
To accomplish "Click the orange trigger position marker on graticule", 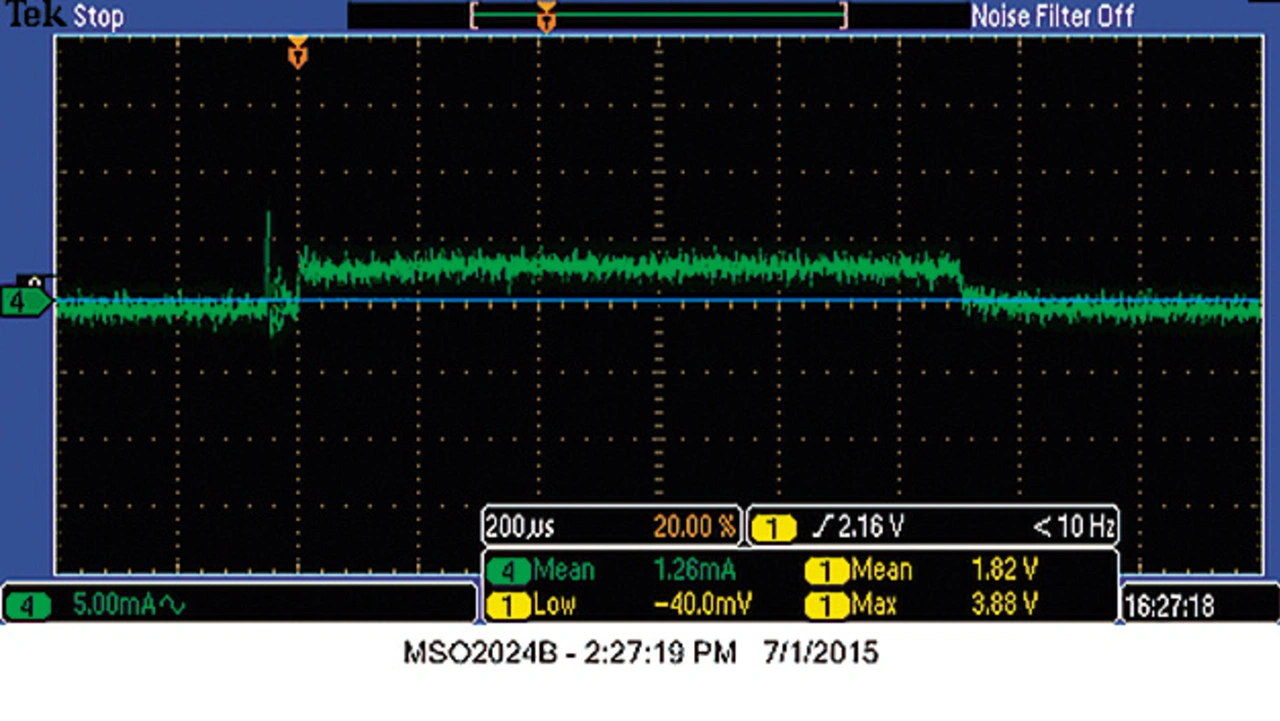I will 297,53.
